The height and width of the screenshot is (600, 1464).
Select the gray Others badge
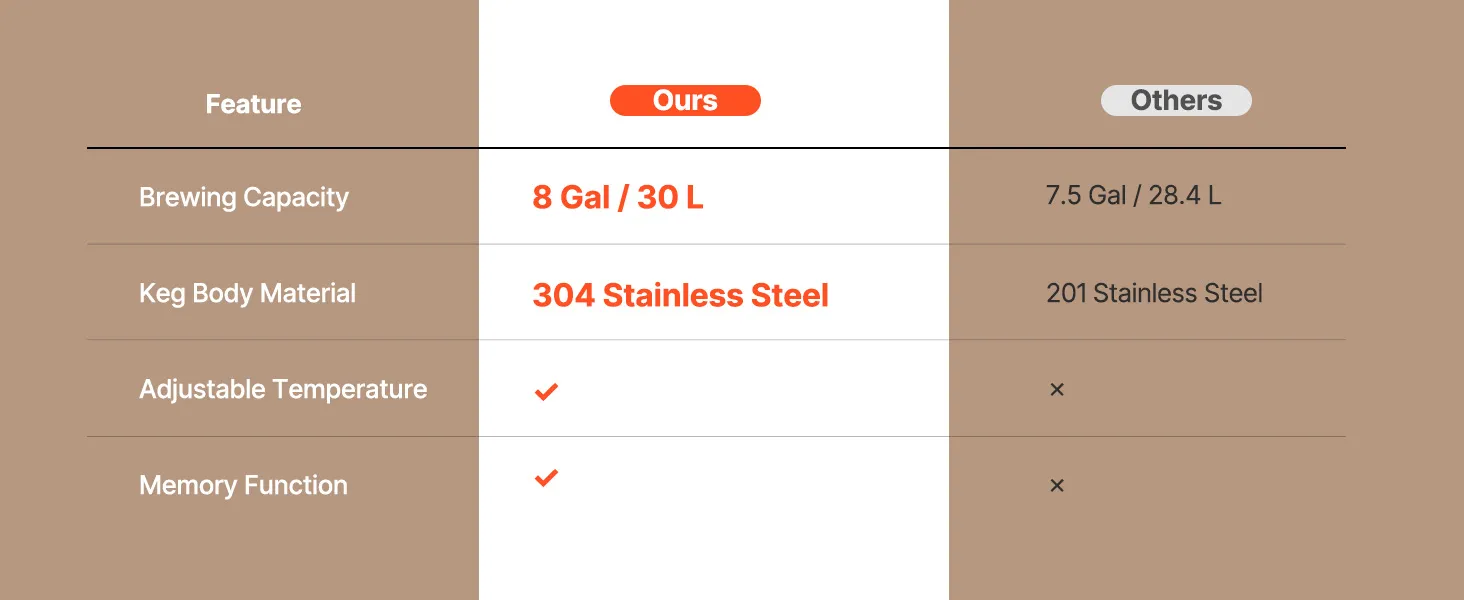tap(1176, 101)
